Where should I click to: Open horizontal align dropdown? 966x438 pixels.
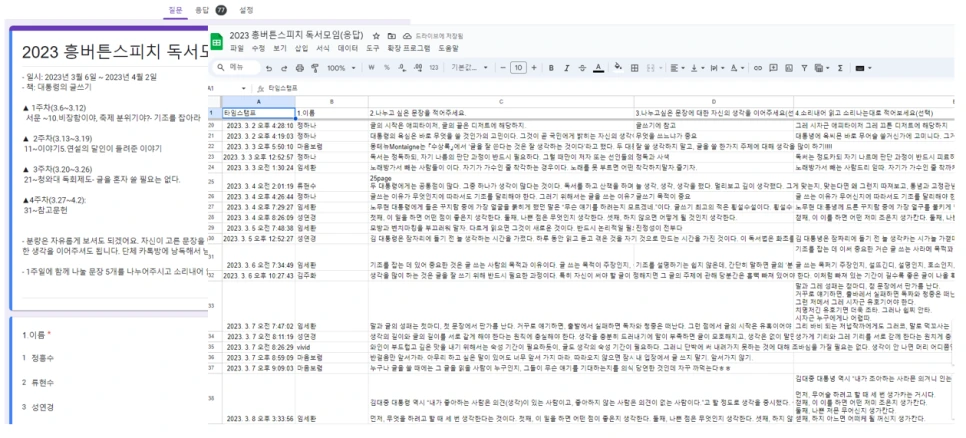pyautogui.click(x=678, y=68)
